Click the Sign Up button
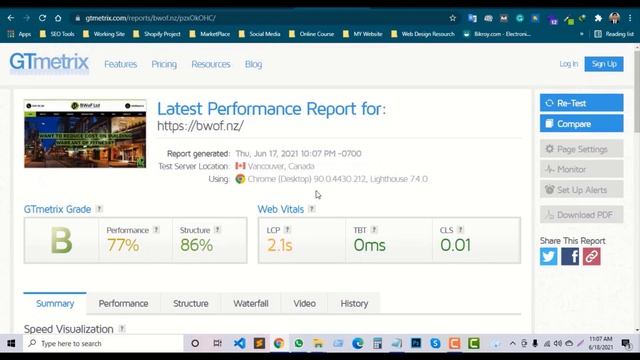Image resolution: width=640 pixels, height=360 pixels. coord(604,64)
